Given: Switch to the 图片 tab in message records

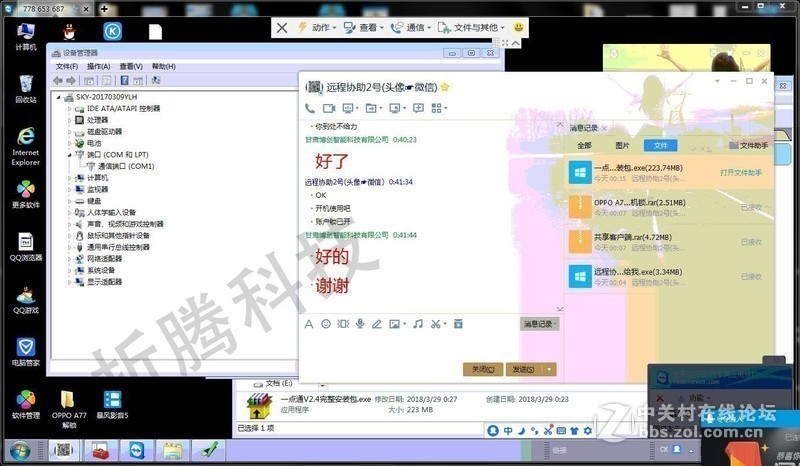Looking at the screenshot, I should pos(622,145).
